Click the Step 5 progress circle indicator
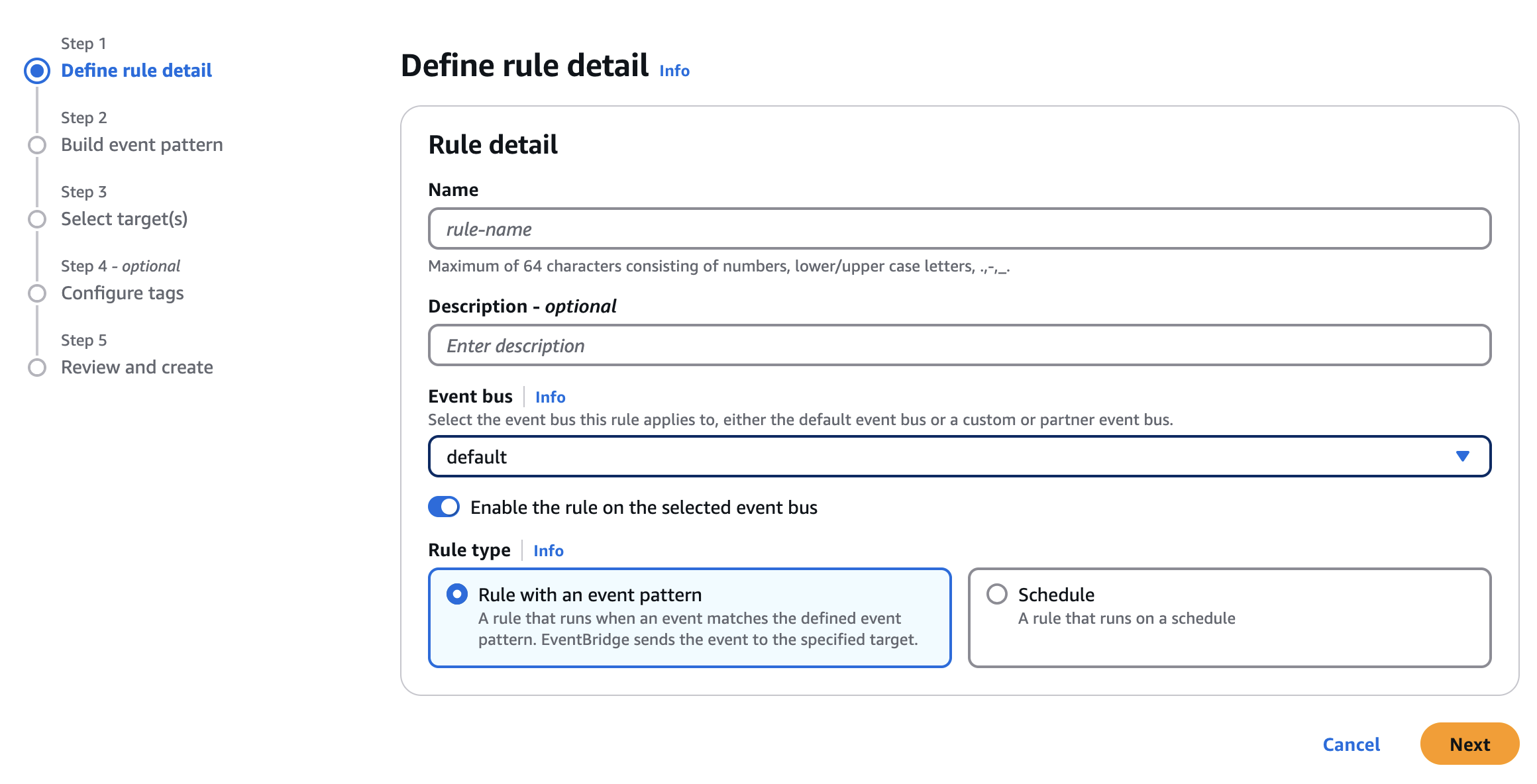This screenshot has width=1537, height=784. click(36, 367)
